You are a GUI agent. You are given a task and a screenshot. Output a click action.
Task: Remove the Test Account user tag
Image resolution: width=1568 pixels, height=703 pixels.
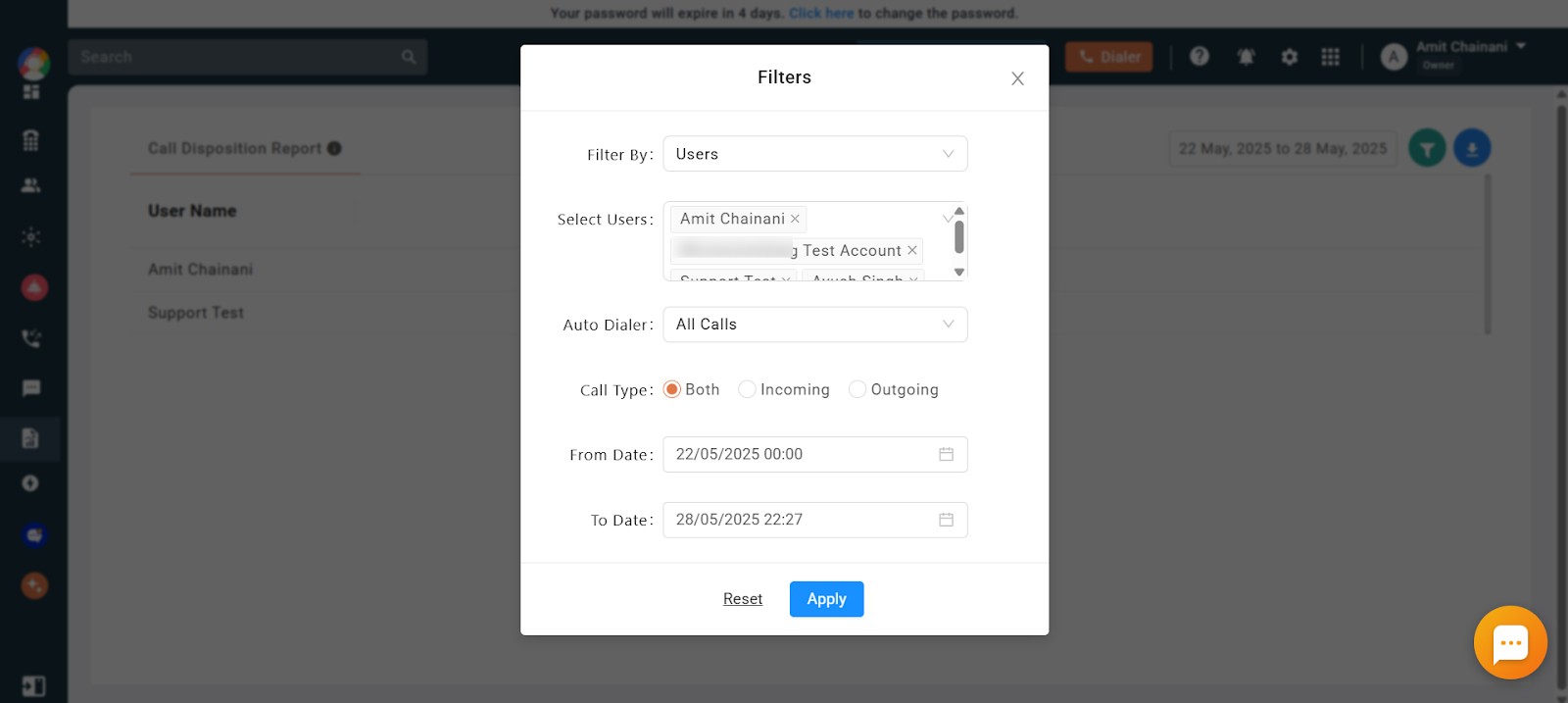[911, 250]
